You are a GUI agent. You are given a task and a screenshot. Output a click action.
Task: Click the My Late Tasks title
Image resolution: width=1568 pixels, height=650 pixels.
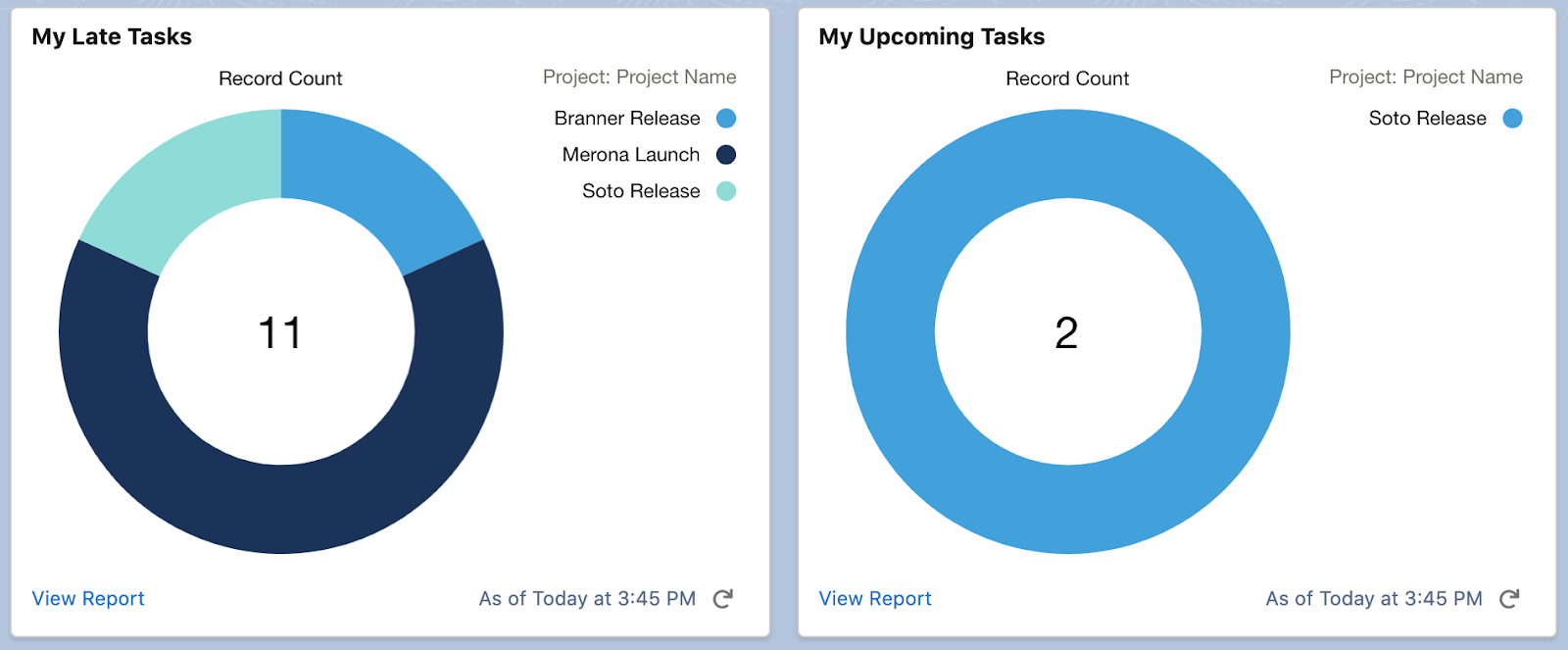112,37
